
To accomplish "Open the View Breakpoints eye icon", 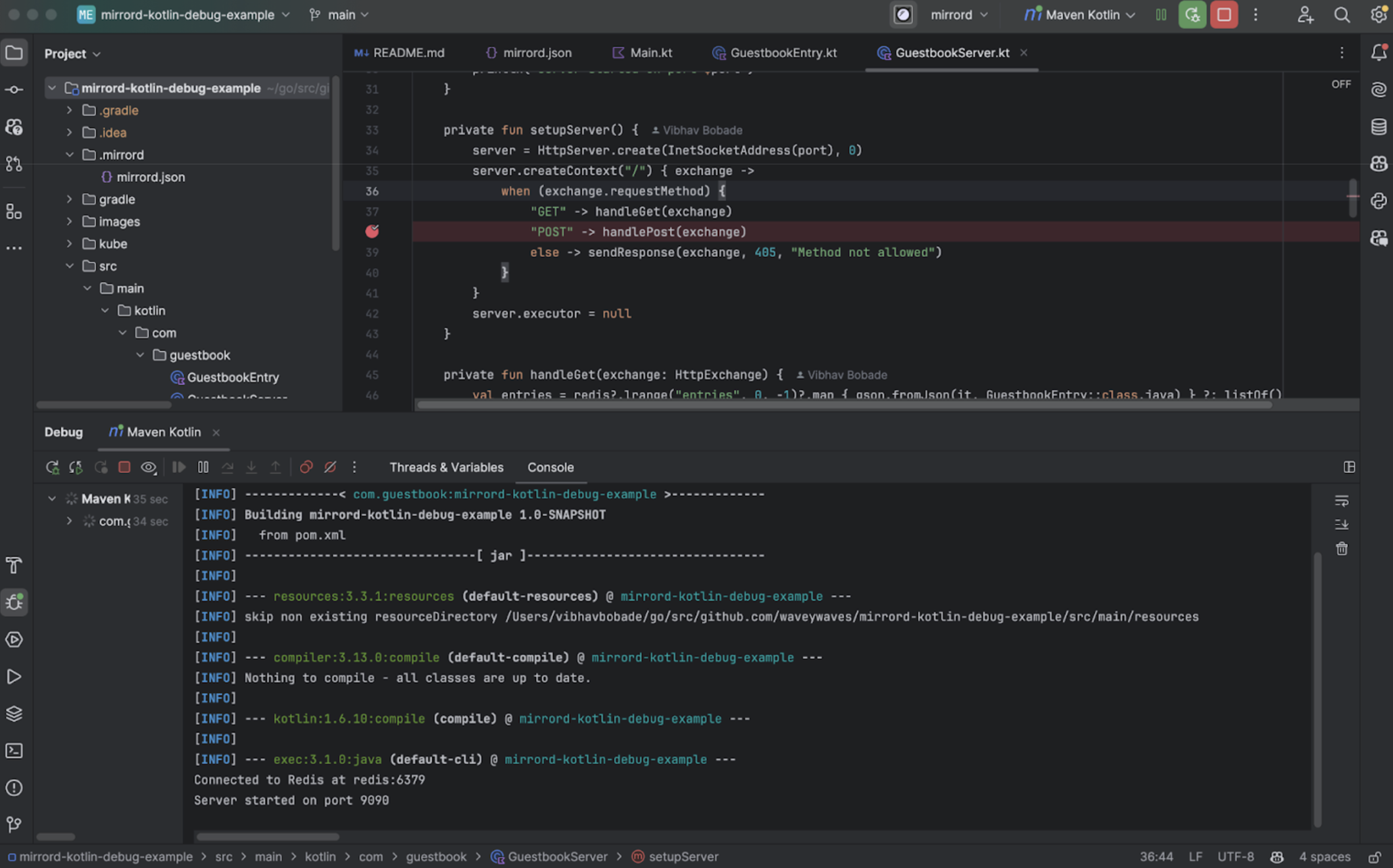I will 148,467.
